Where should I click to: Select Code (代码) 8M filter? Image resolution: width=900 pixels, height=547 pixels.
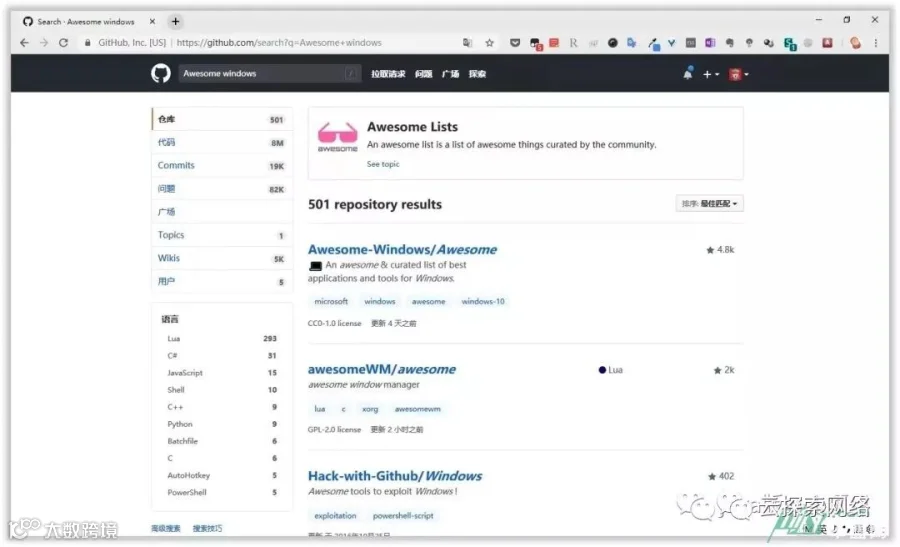pos(222,142)
